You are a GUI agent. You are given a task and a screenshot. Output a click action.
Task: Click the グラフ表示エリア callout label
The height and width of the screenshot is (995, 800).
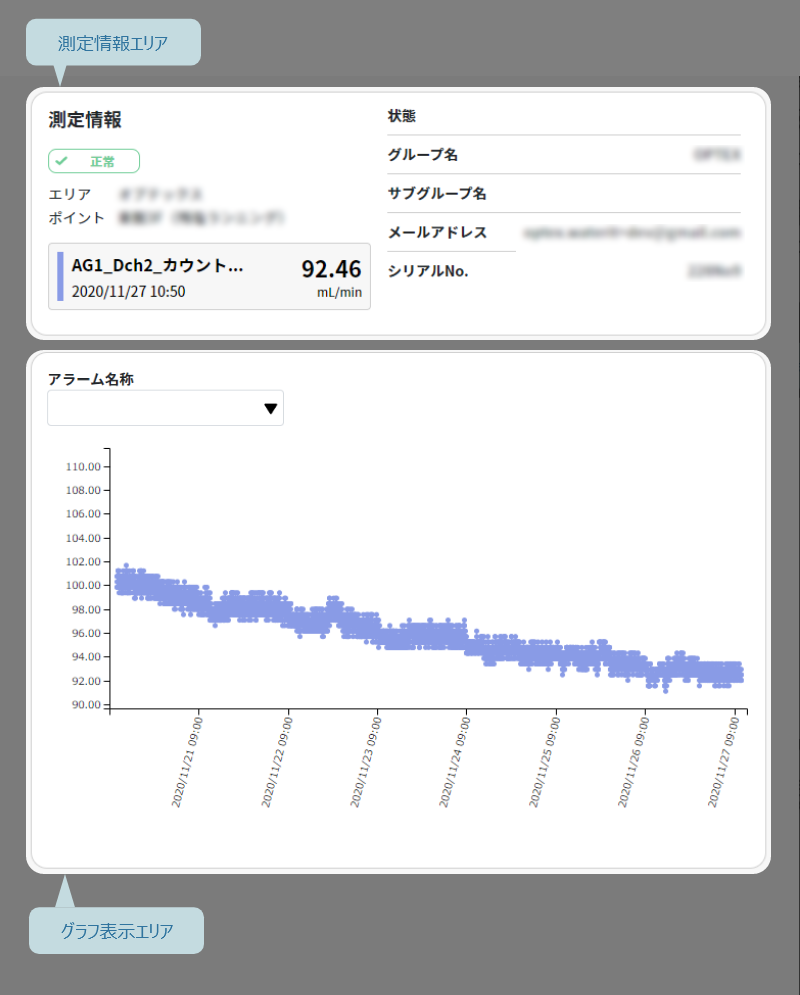click(117, 931)
